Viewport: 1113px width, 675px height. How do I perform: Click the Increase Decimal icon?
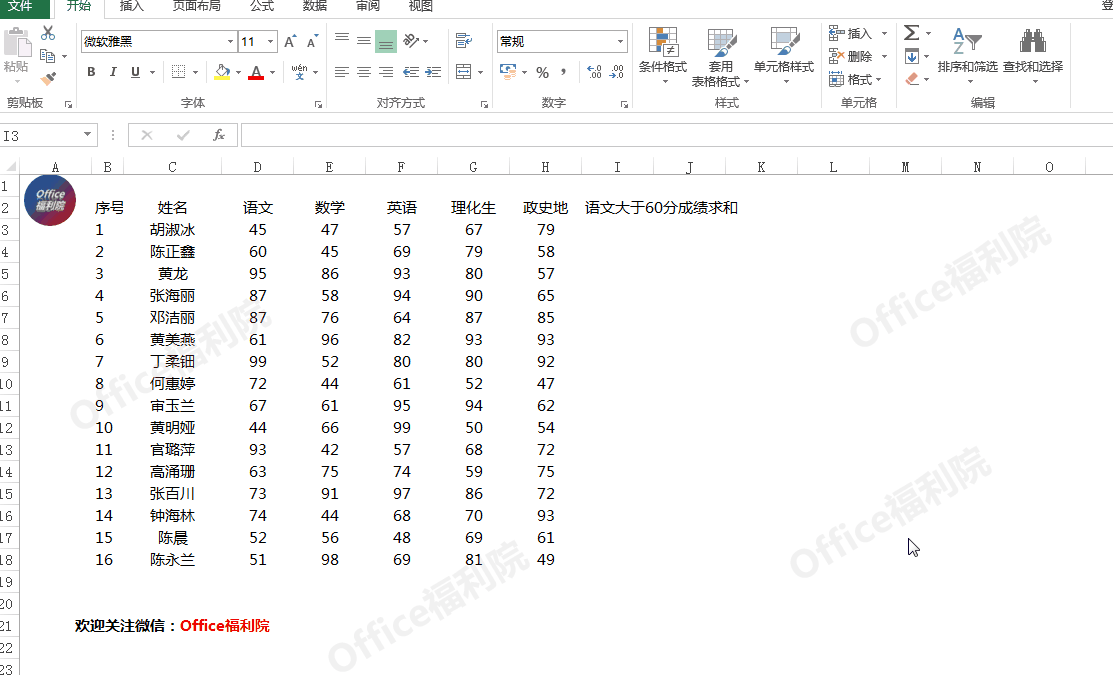pyautogui.click(x=595, y=72)
